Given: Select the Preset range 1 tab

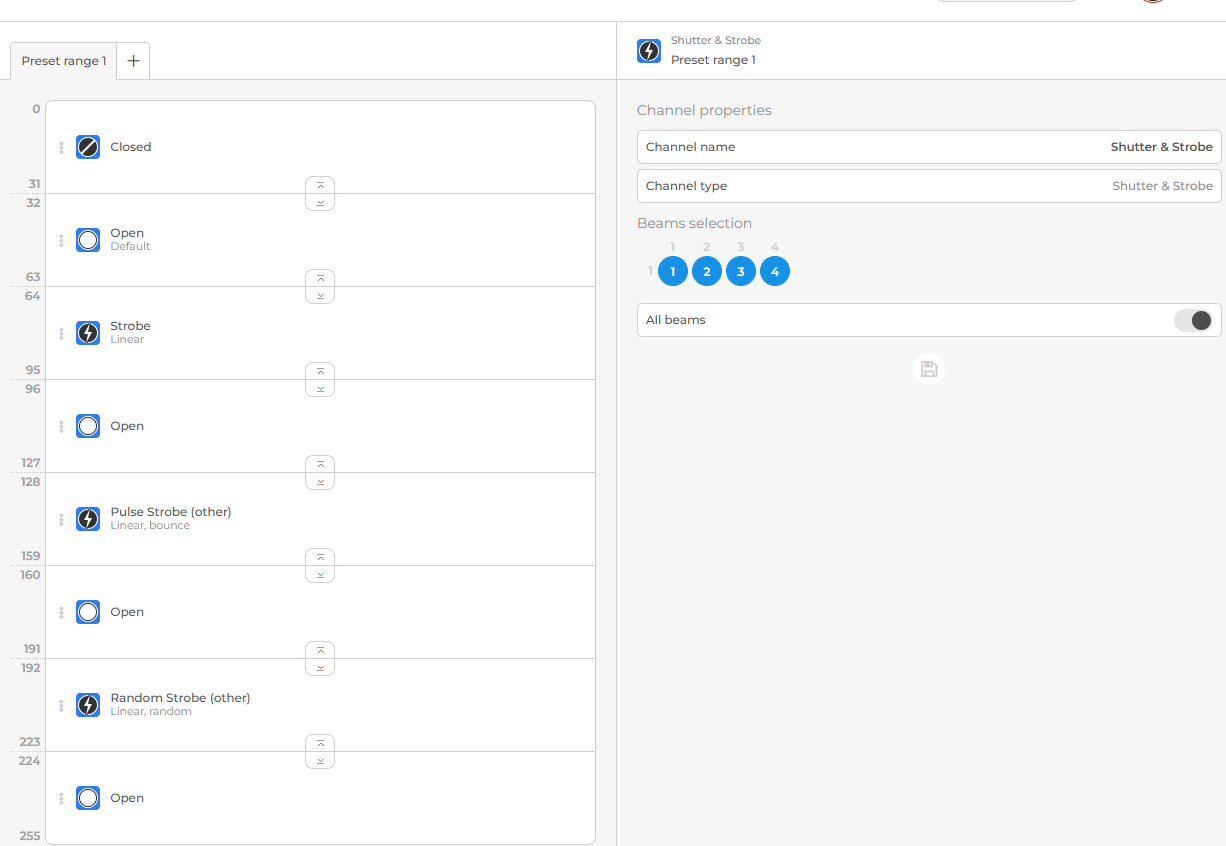Looking at the screenshot, I should [x=64, y=61].
